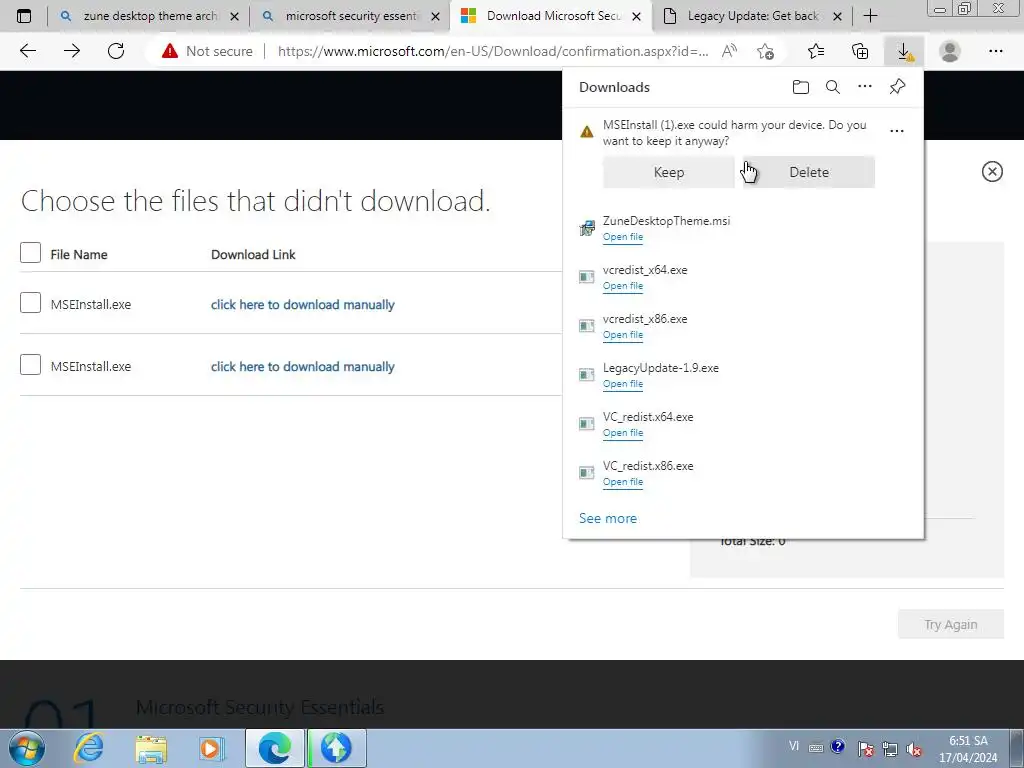
Task: Click the Not secure warning indicator
Action: pyautogui.click(x=207, y=51)
